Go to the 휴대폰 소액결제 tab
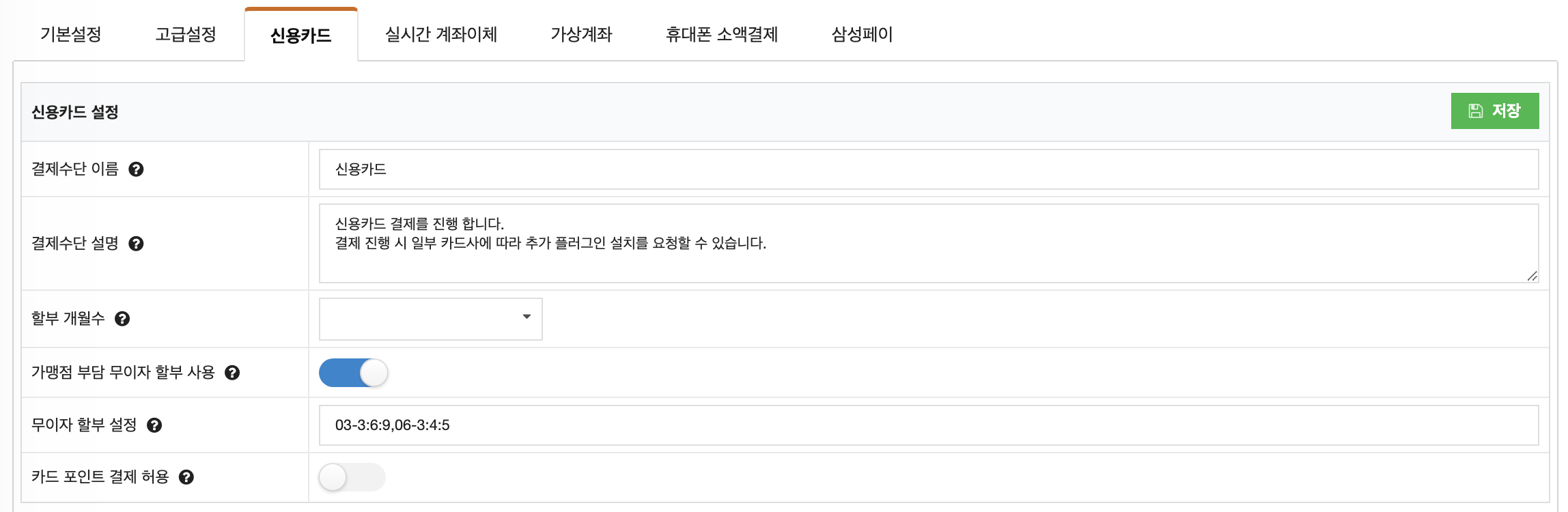The width and height of the screenshot is (1568, 512). (x=722, y=34)
